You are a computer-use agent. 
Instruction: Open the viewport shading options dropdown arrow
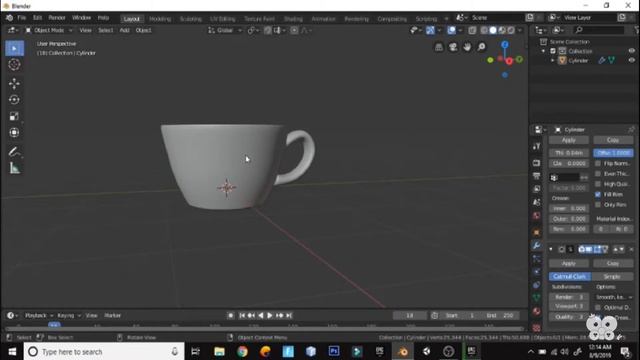tap(520, 30)
